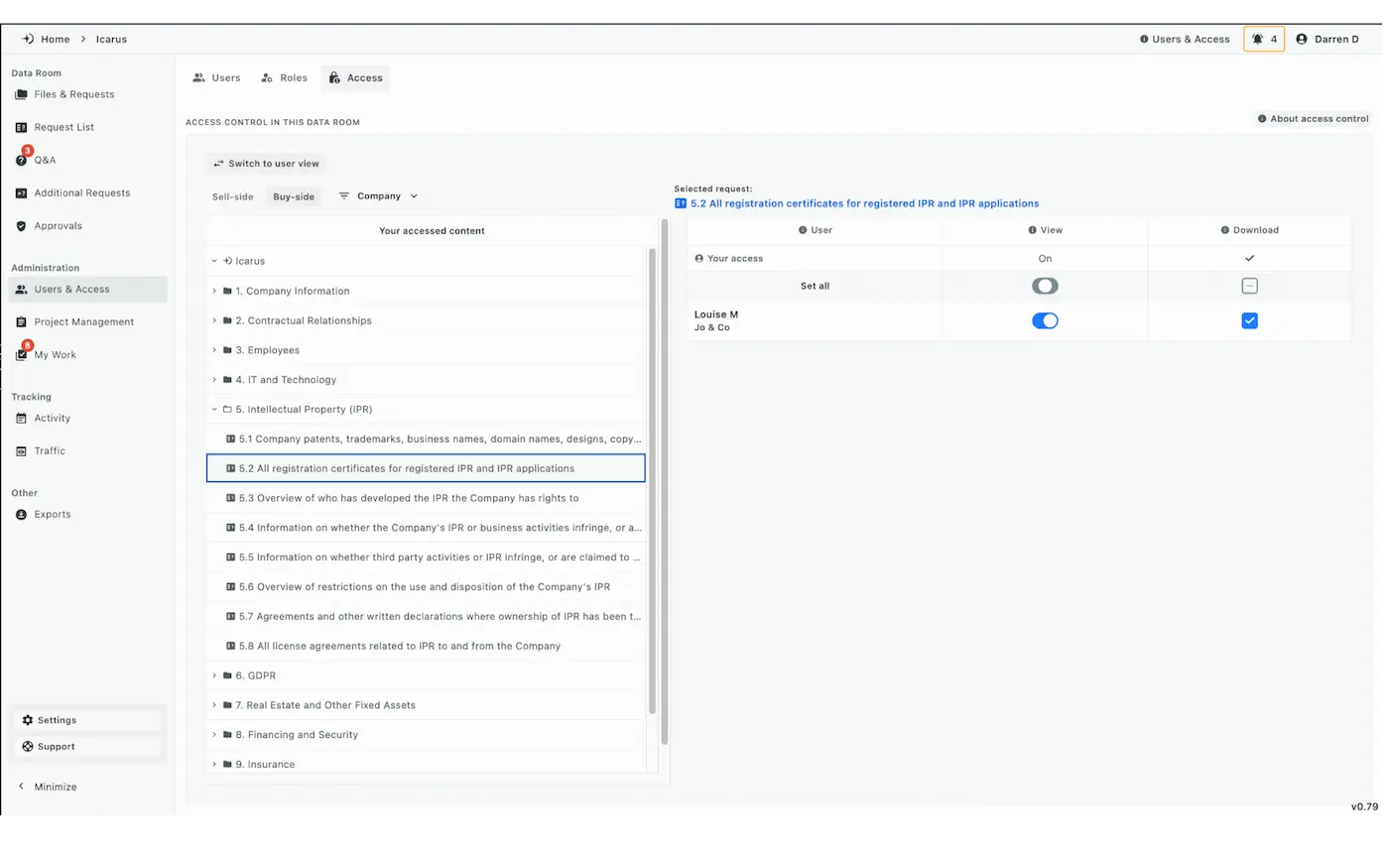This screenshot has width=1389, height=868.
Task: Select 5.6 Overview of restrictions row
Action: (x=426, y=586)
